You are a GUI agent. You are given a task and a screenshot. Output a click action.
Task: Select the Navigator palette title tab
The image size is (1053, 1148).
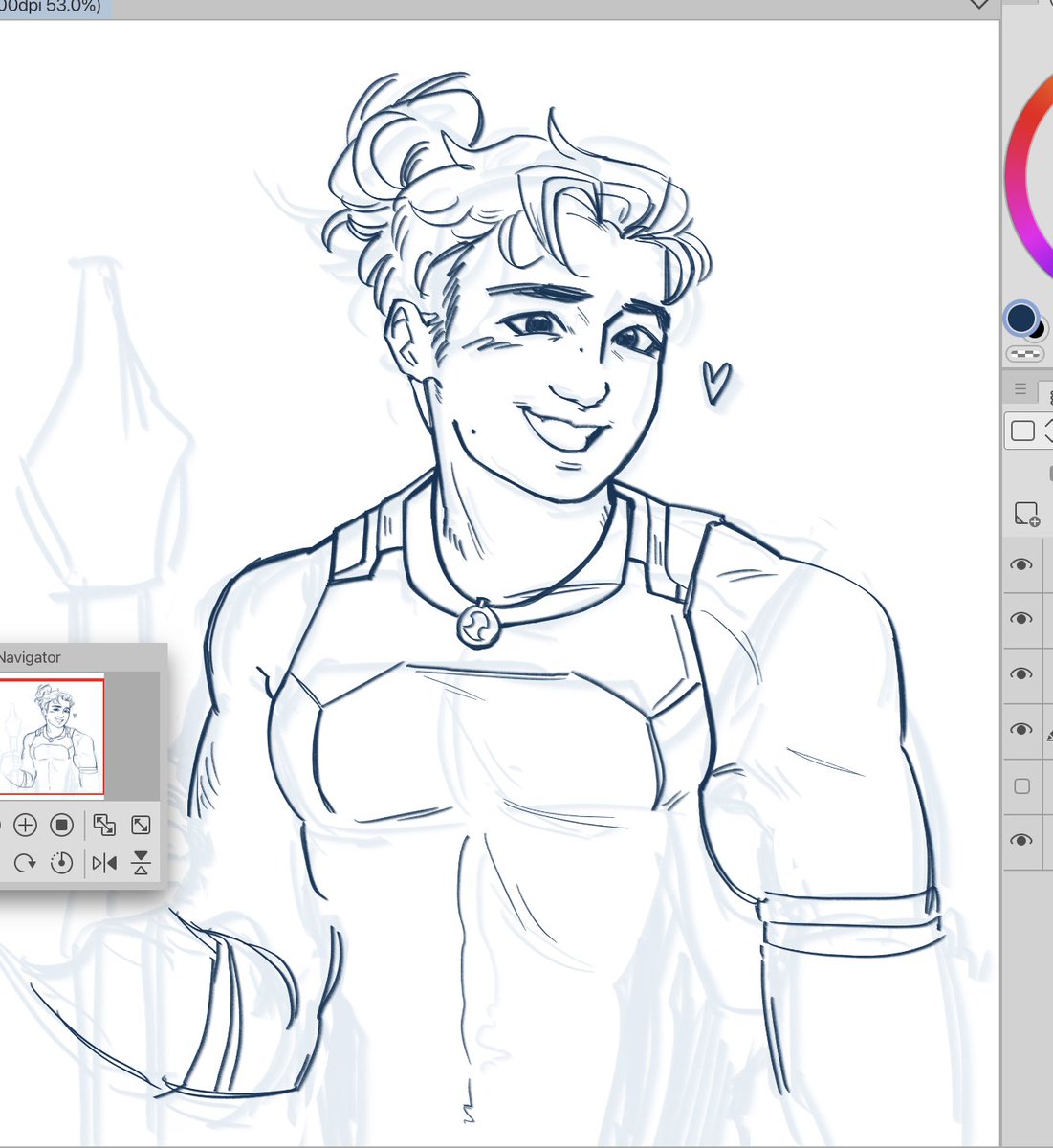[29, 657]
